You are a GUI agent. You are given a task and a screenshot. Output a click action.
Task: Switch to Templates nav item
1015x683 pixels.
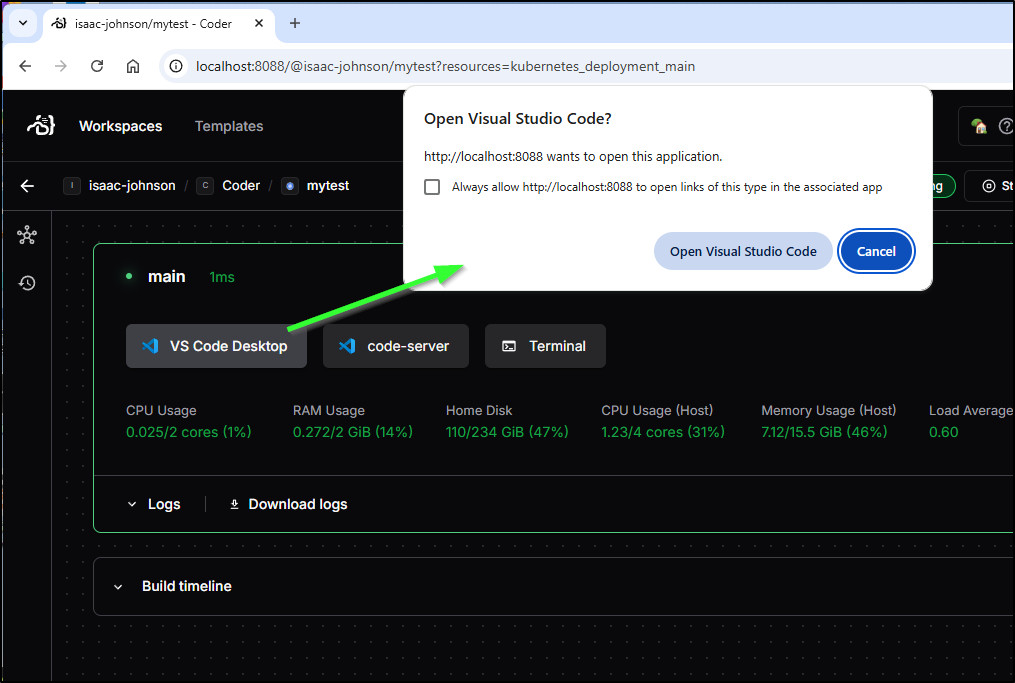(x=229, y=126)
